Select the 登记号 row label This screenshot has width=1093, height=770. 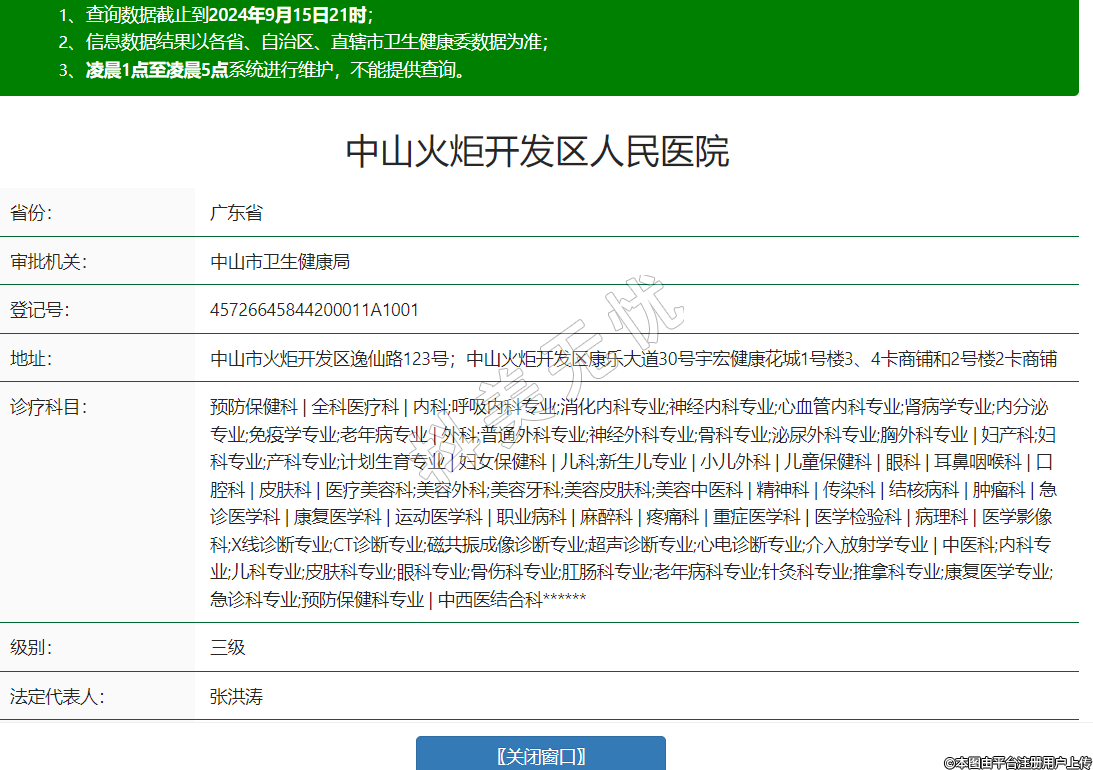40,310
